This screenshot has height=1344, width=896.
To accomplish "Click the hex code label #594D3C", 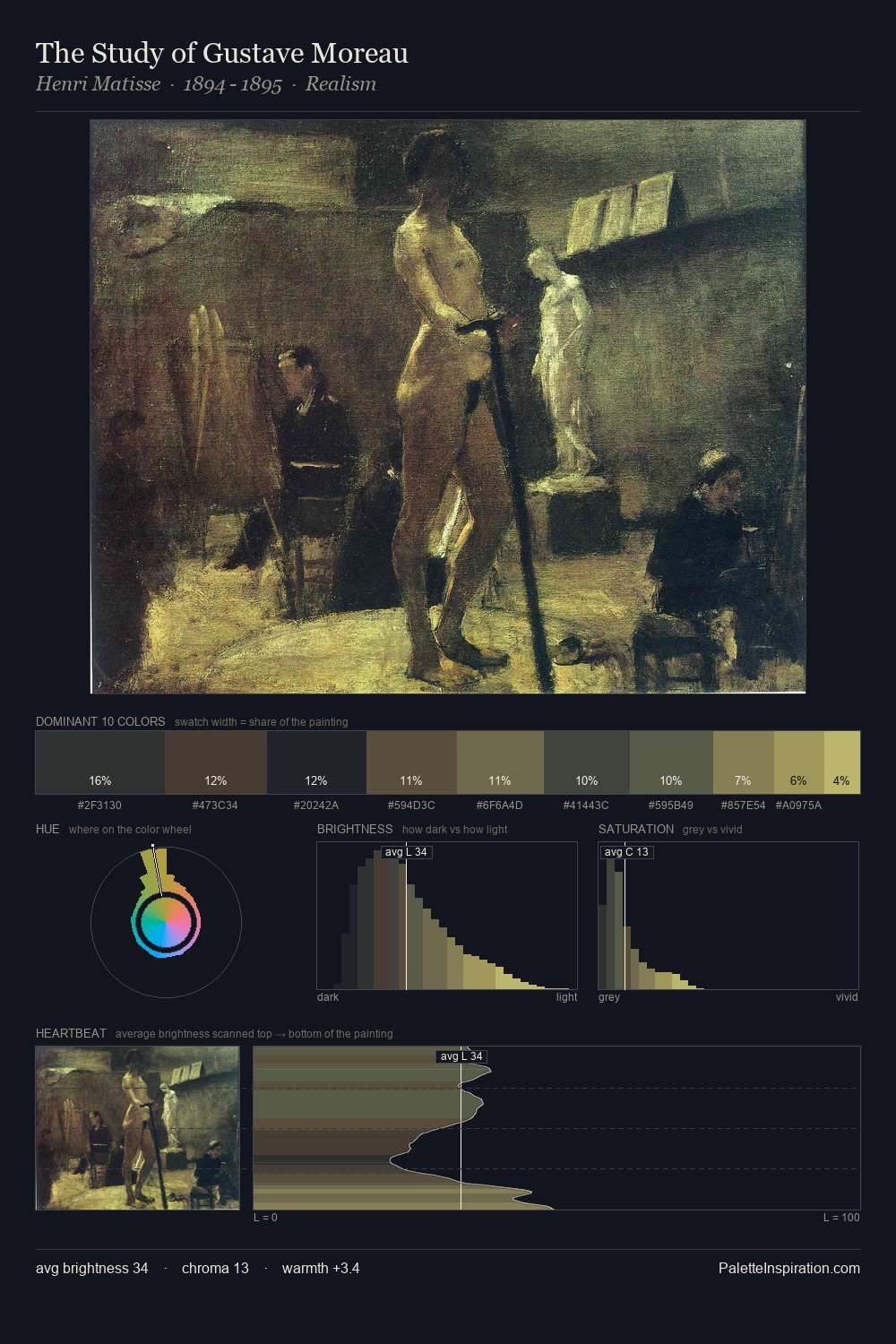I will point(411,806).
